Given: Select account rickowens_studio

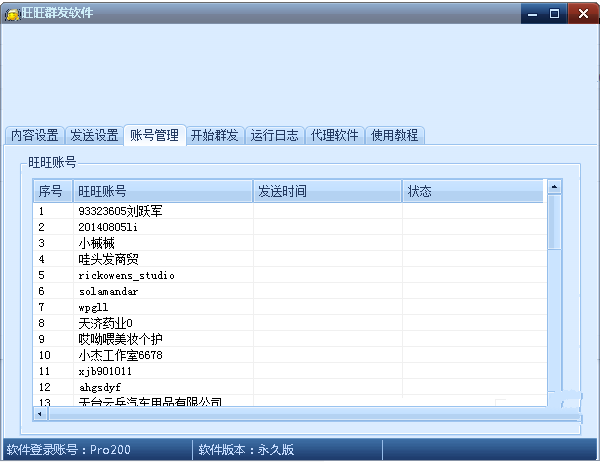Looking at the screenshot, I should pos(126,276).
